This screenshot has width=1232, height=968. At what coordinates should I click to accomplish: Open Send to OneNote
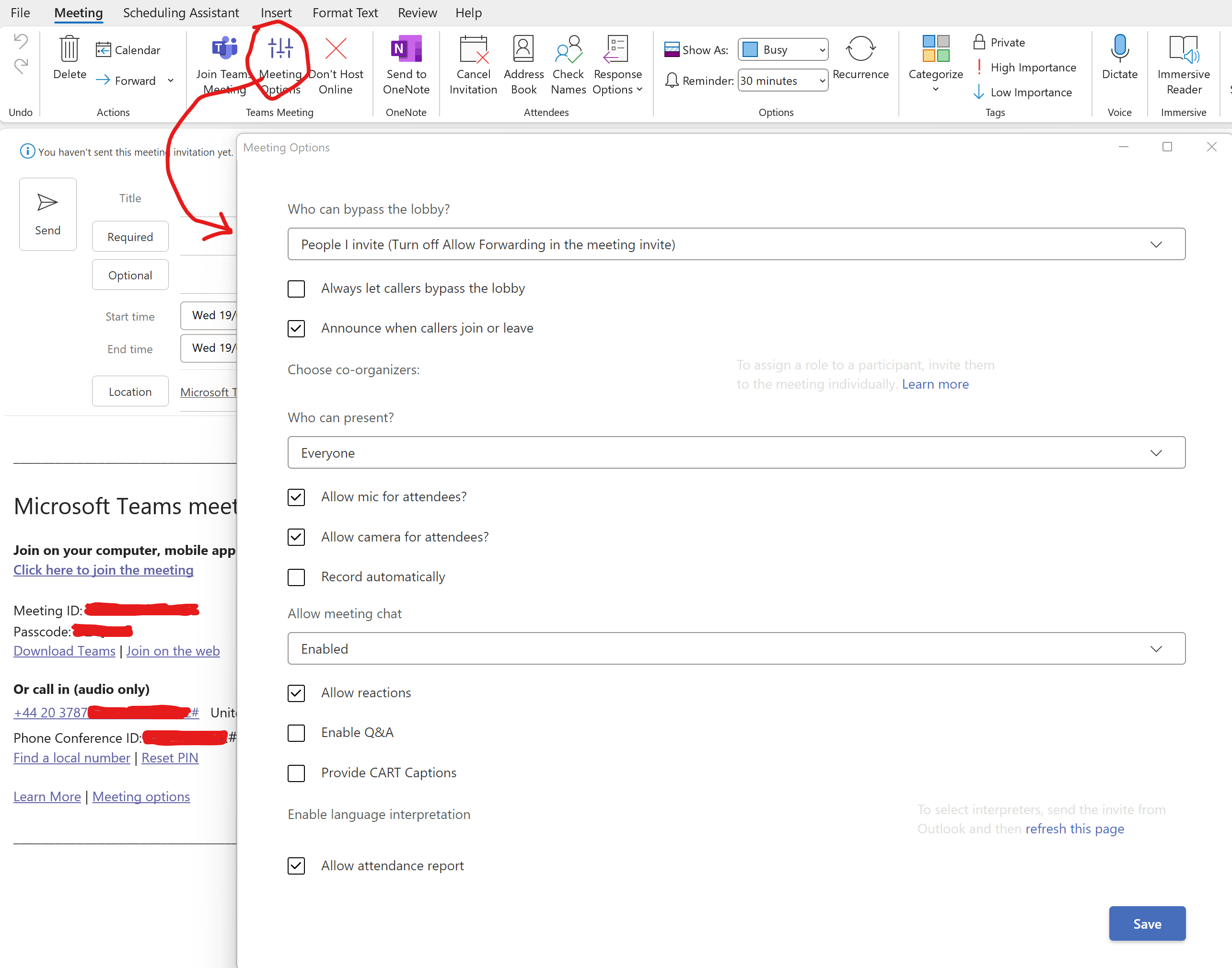406,49
